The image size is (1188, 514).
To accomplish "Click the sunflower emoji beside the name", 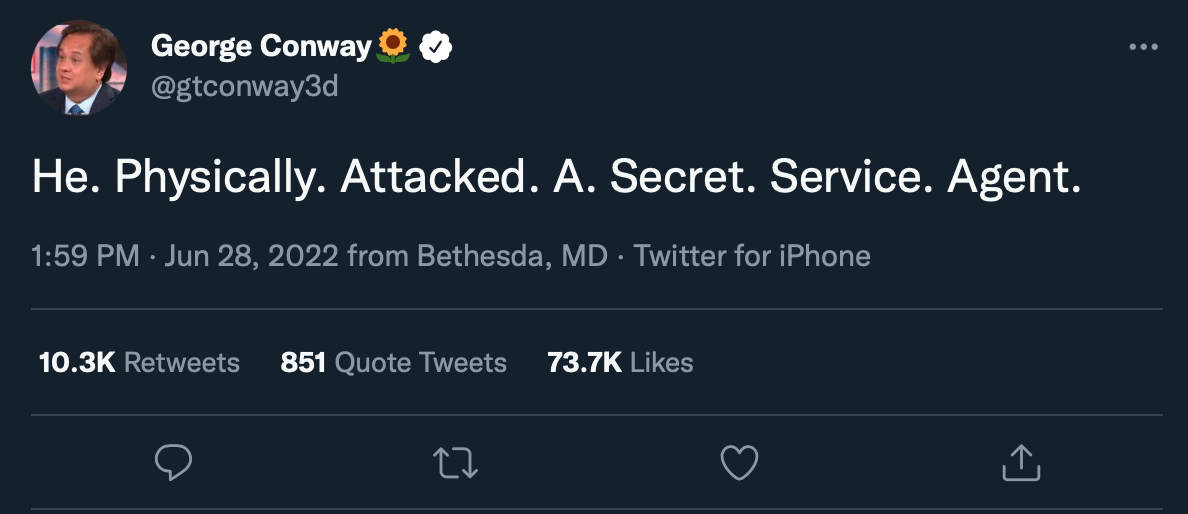I will point(394,46).
